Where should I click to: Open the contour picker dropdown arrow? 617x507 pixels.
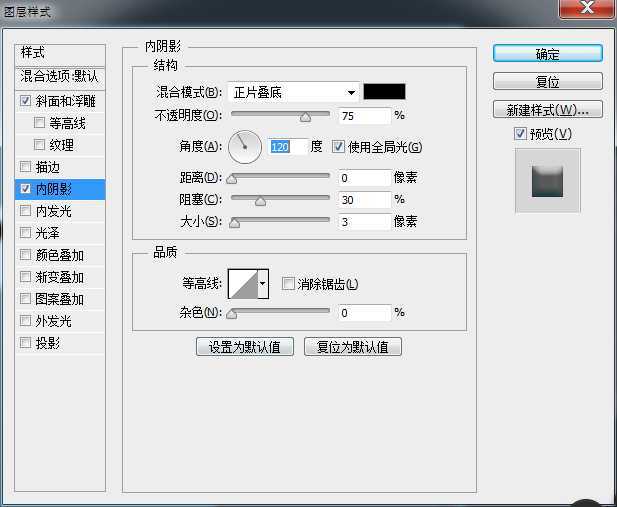click(x=263, y=285)
